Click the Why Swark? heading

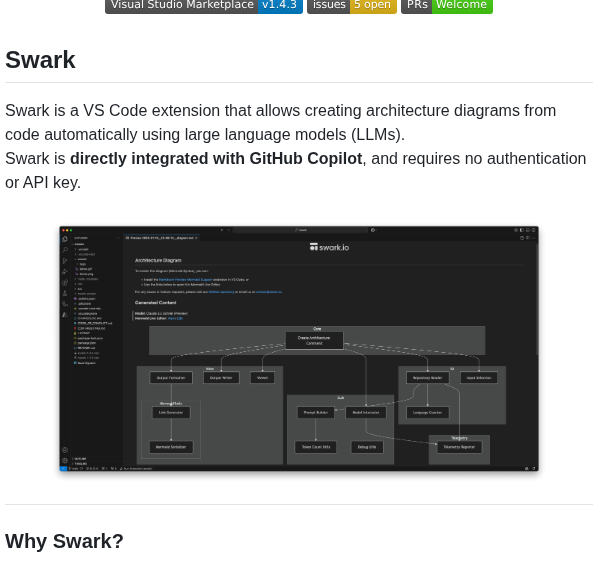tap(64, 541)
